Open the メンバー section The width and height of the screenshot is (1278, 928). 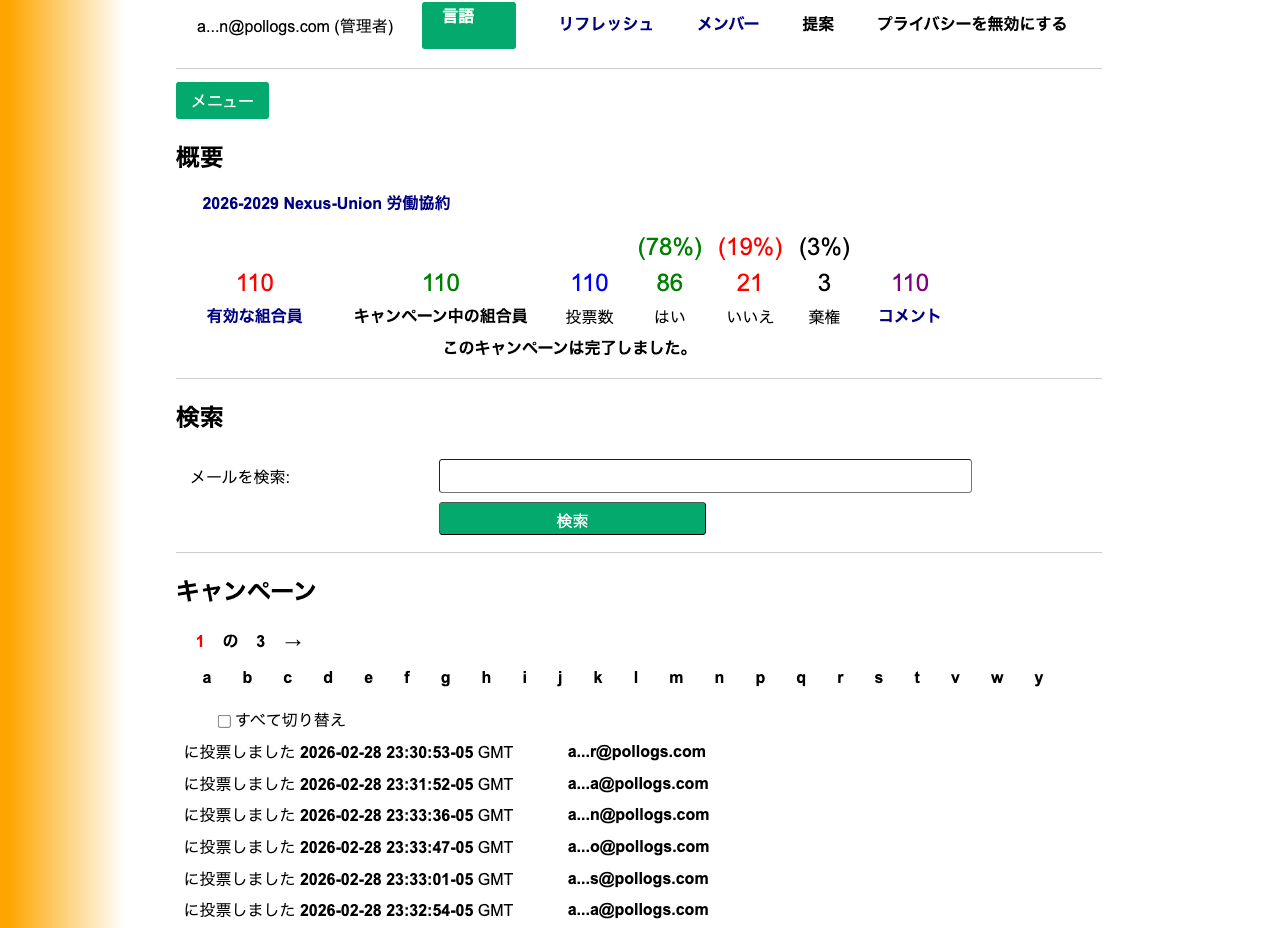click(x=728, y=24)
